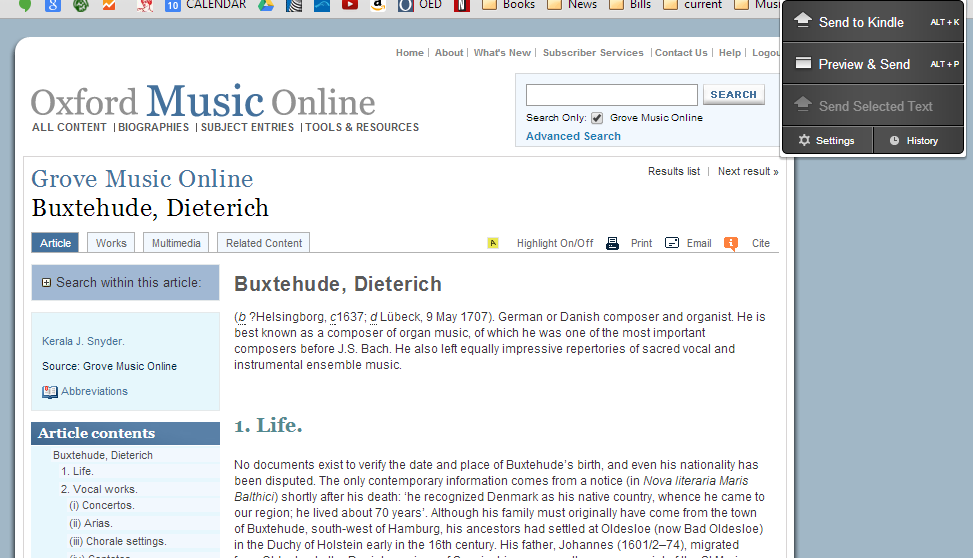Open Contact Us link
The width and height of the screenshot is (973, 558).
click(681, 53)
